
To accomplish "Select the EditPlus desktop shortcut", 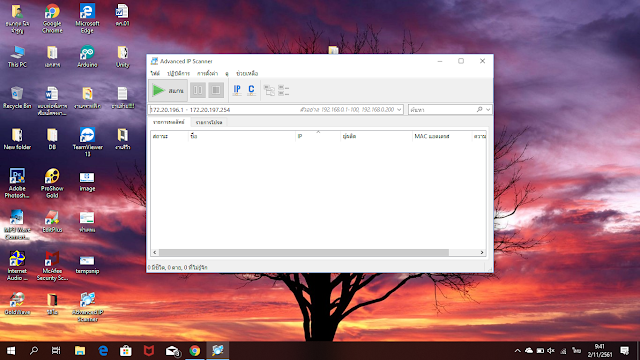I will [52, 221].
